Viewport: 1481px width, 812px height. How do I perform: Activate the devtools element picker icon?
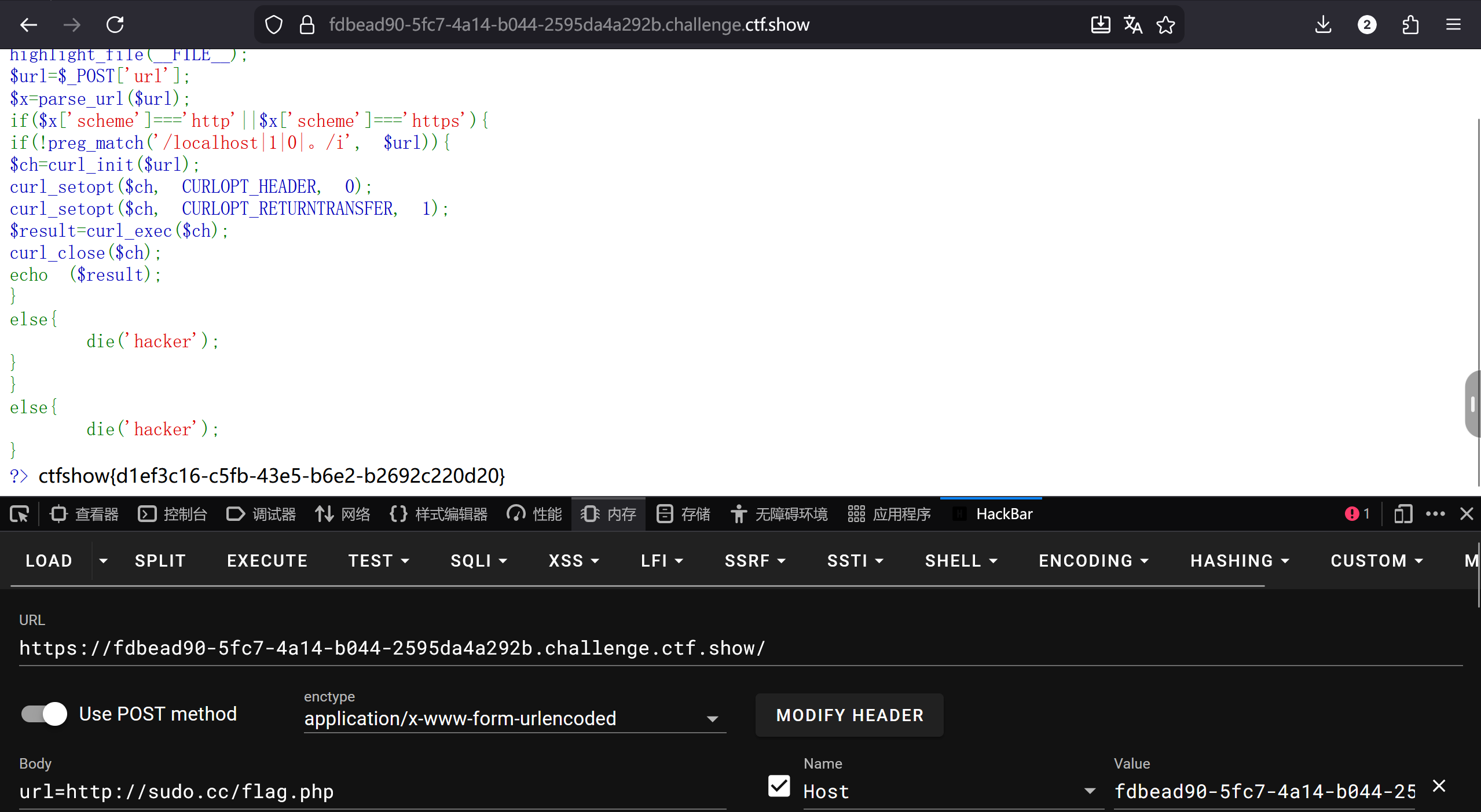(19, 514)
